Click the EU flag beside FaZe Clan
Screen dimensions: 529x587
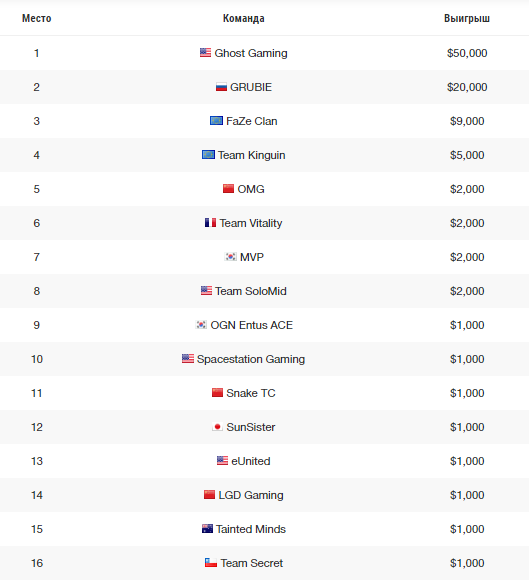216,121
